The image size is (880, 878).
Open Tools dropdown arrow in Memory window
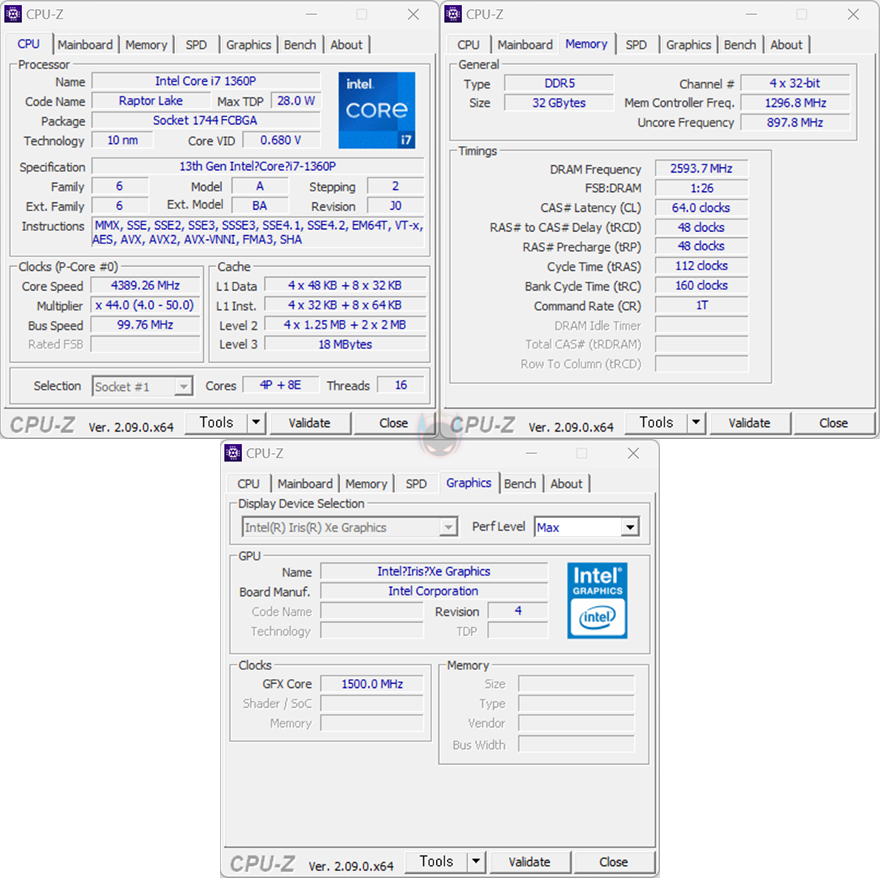(696, 422)
